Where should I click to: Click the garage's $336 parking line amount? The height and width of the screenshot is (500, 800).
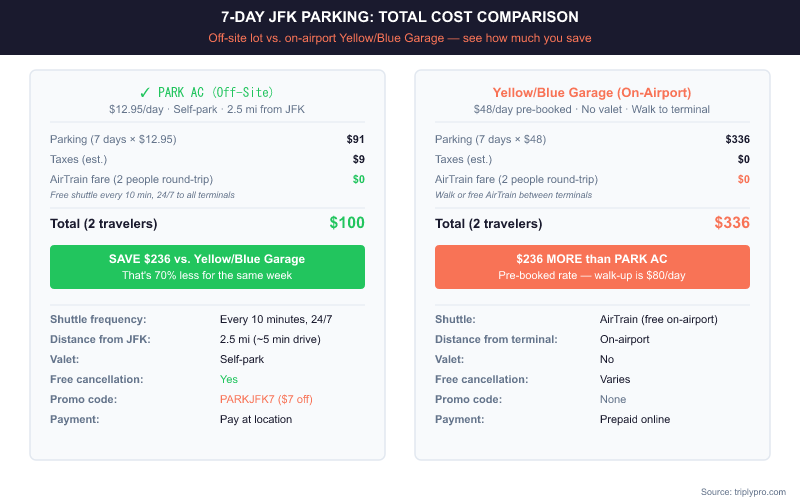[738, 139]
